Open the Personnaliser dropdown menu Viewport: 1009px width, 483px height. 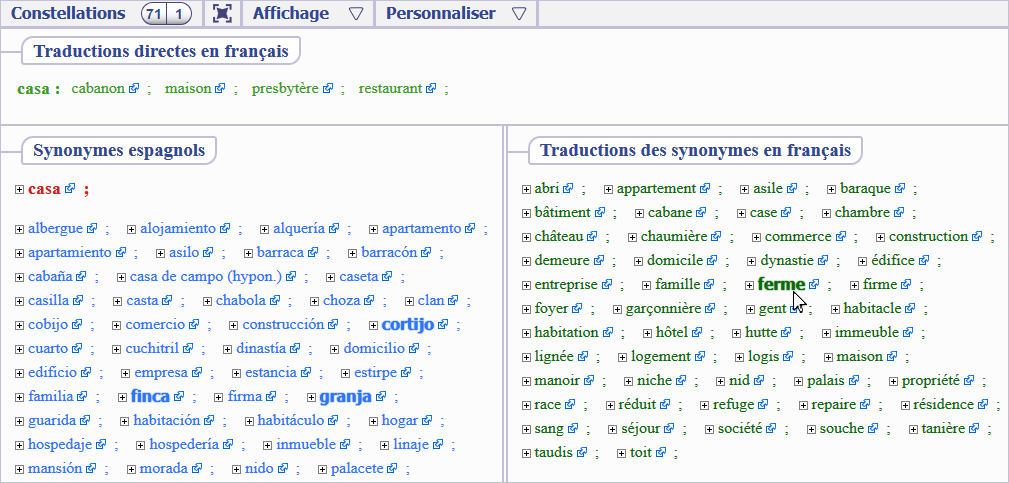(455, 13)
